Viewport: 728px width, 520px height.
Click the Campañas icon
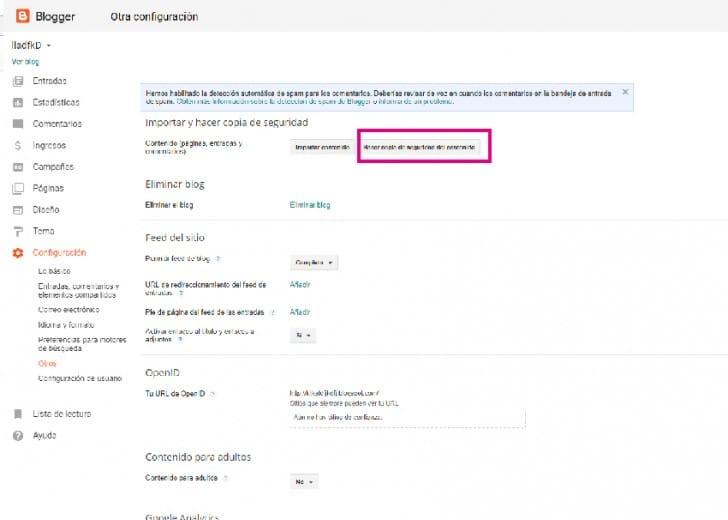pos(18,167)
